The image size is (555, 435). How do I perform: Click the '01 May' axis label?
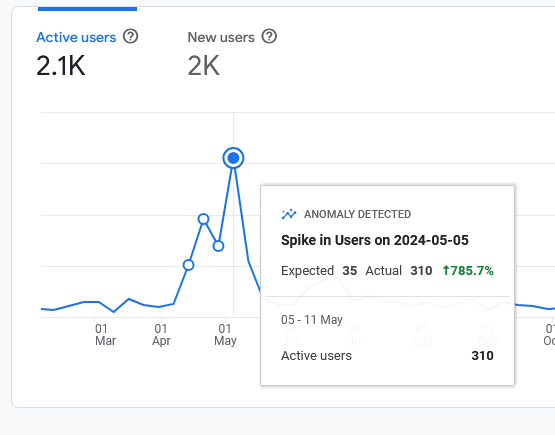(225, 334)
